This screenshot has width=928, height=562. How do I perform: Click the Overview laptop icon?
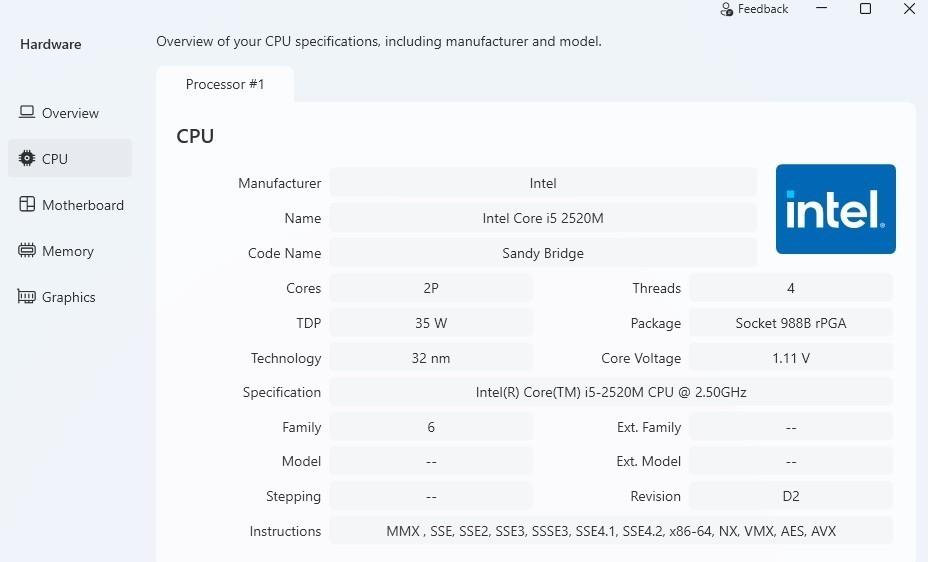tap(27, 112)
